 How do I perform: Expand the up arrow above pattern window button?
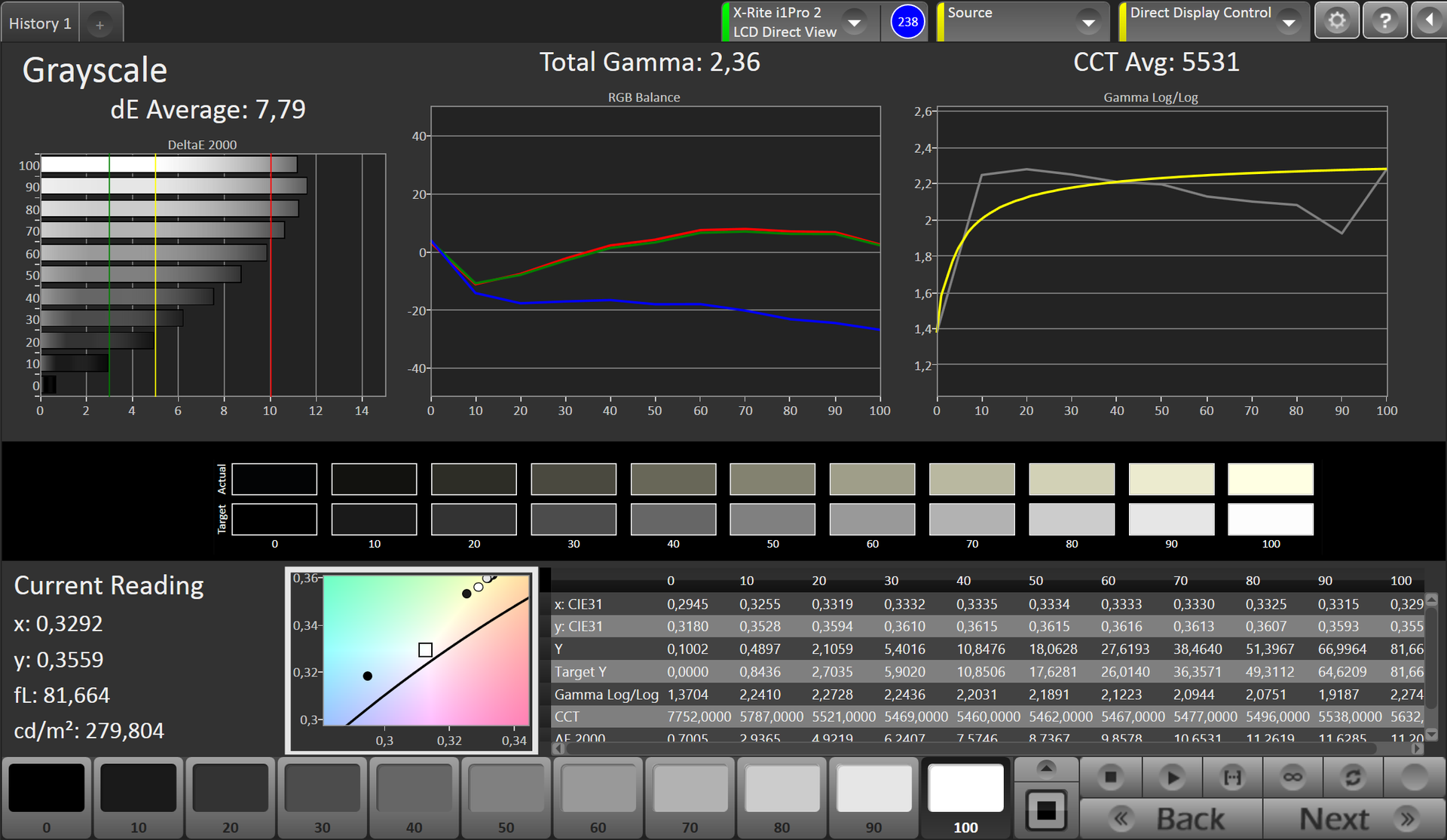(1046, 768)
